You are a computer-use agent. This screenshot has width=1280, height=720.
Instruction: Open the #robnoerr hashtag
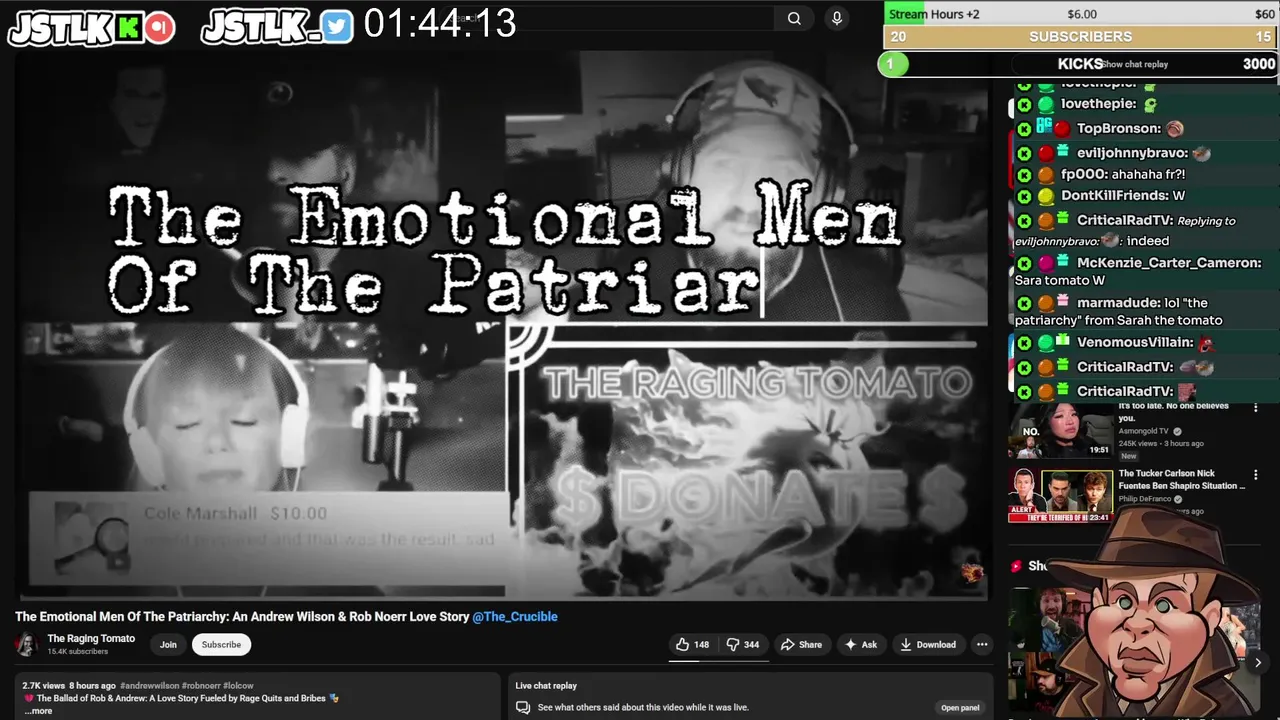[202, 686]
